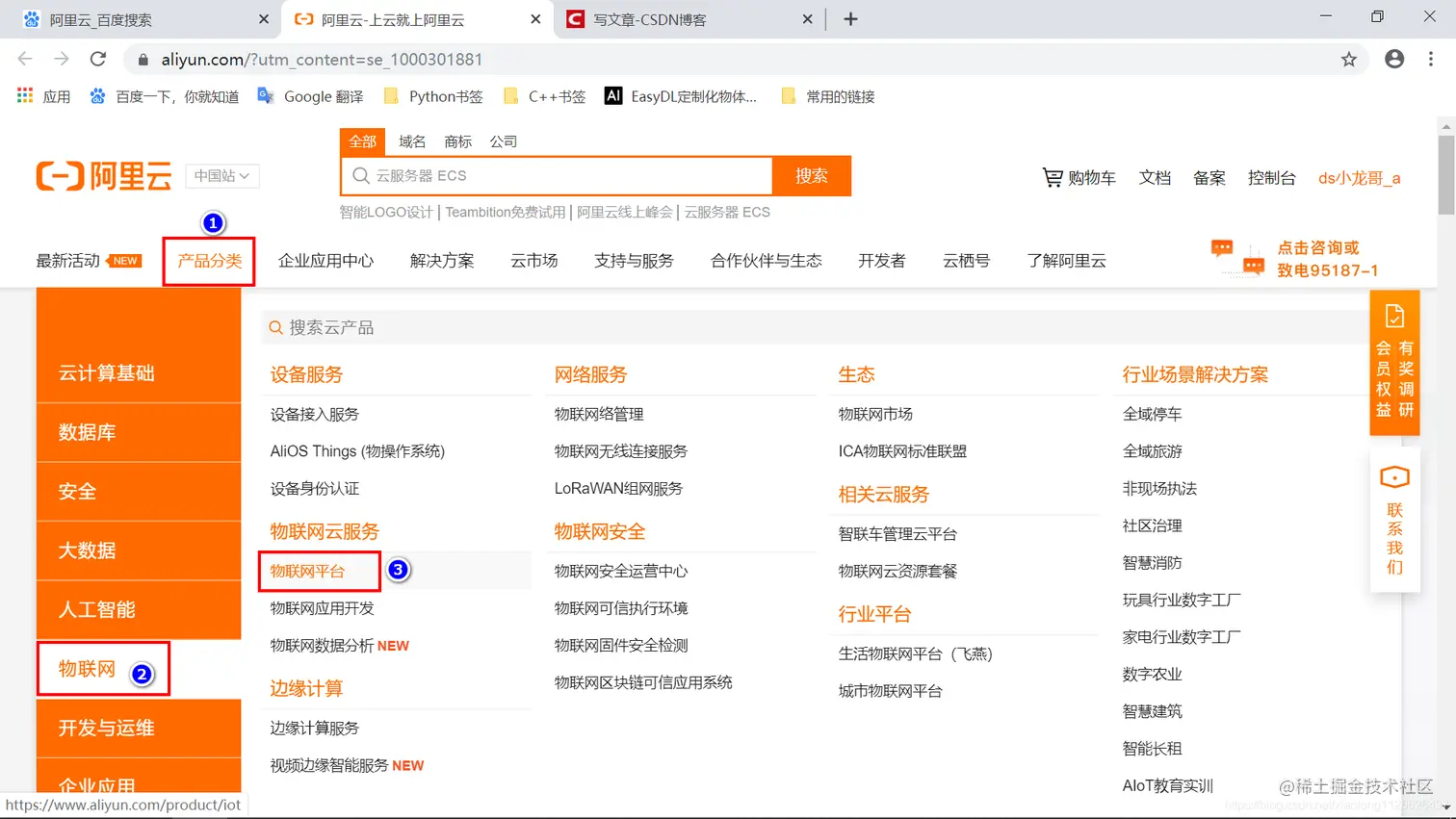Viewport: 1456px width, 819px height.
Task: Click the page vertical scrollbar
Action: 1446,173
